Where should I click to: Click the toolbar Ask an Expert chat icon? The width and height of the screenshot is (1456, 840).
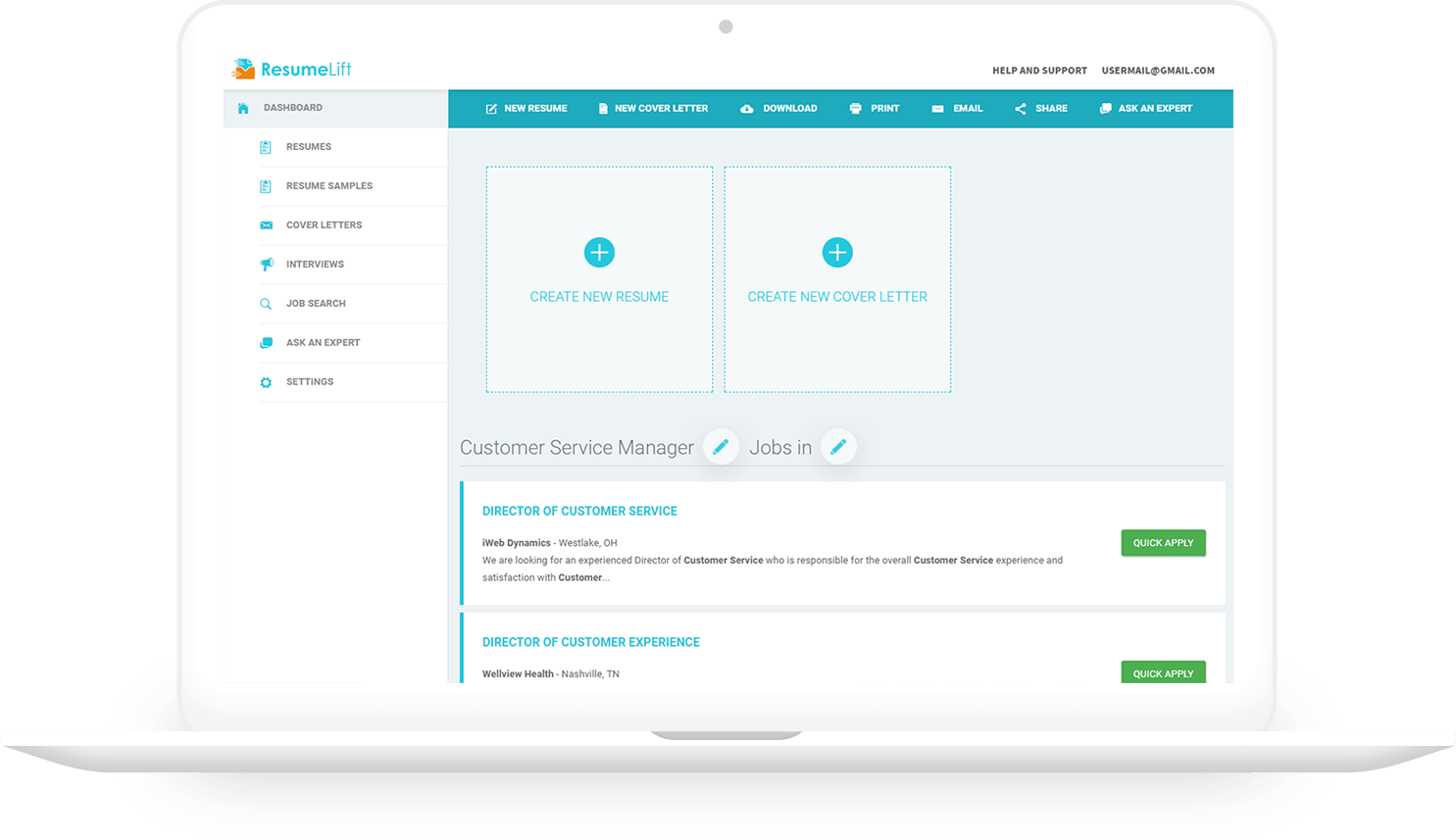click(1105, 109)
